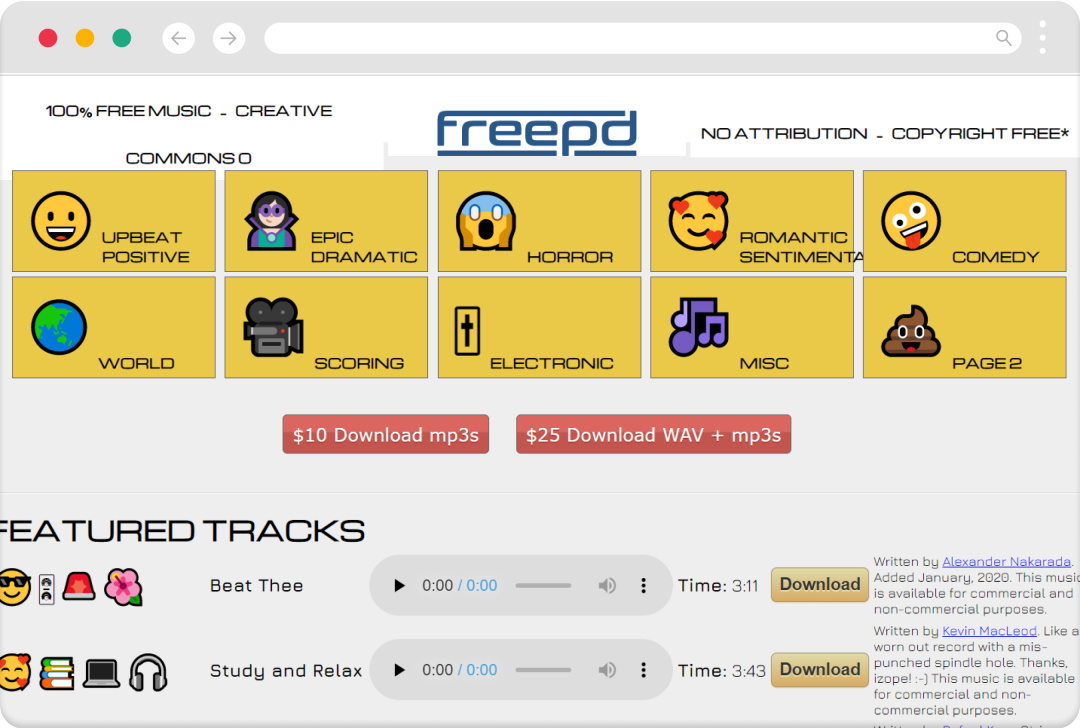Click the freepd logo

(x=537, y=132)
